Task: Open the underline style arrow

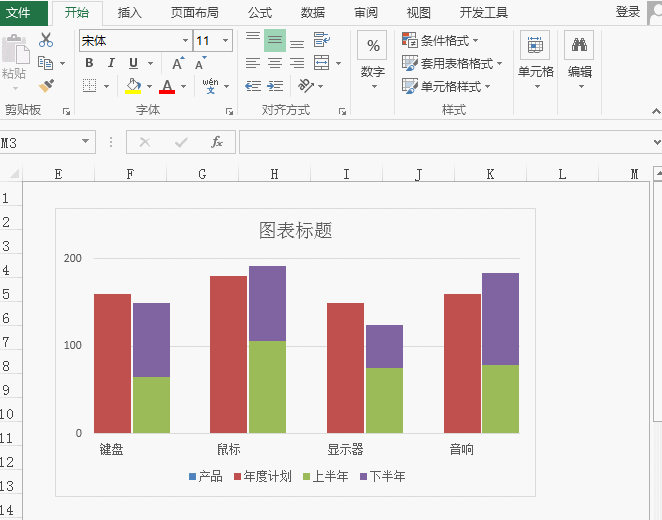Action: point(150,63)
